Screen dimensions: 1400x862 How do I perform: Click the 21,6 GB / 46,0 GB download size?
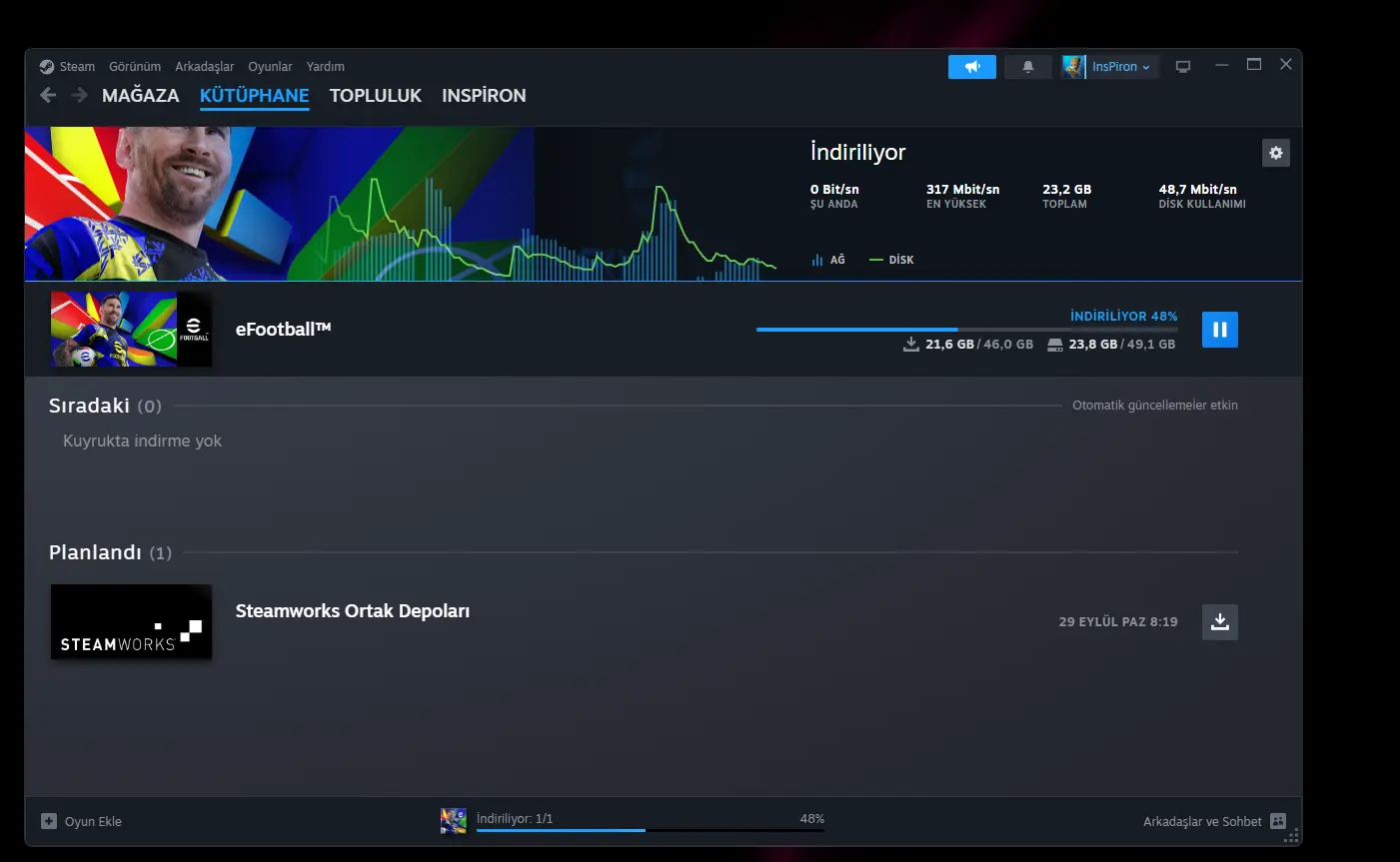[x=968, y=345]
